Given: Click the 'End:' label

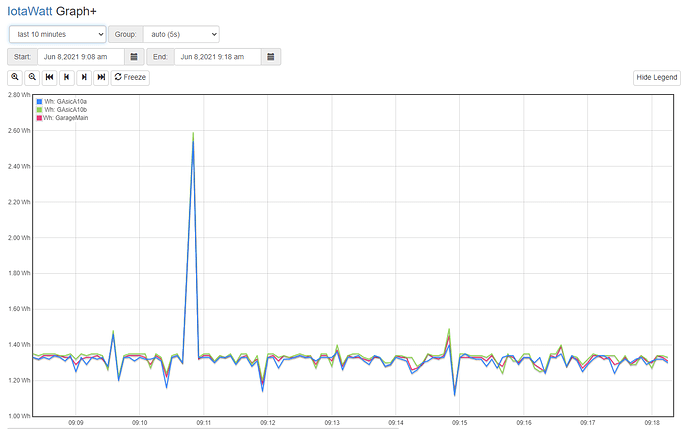Looking at the screenshot, I should (x=160, y=57).
